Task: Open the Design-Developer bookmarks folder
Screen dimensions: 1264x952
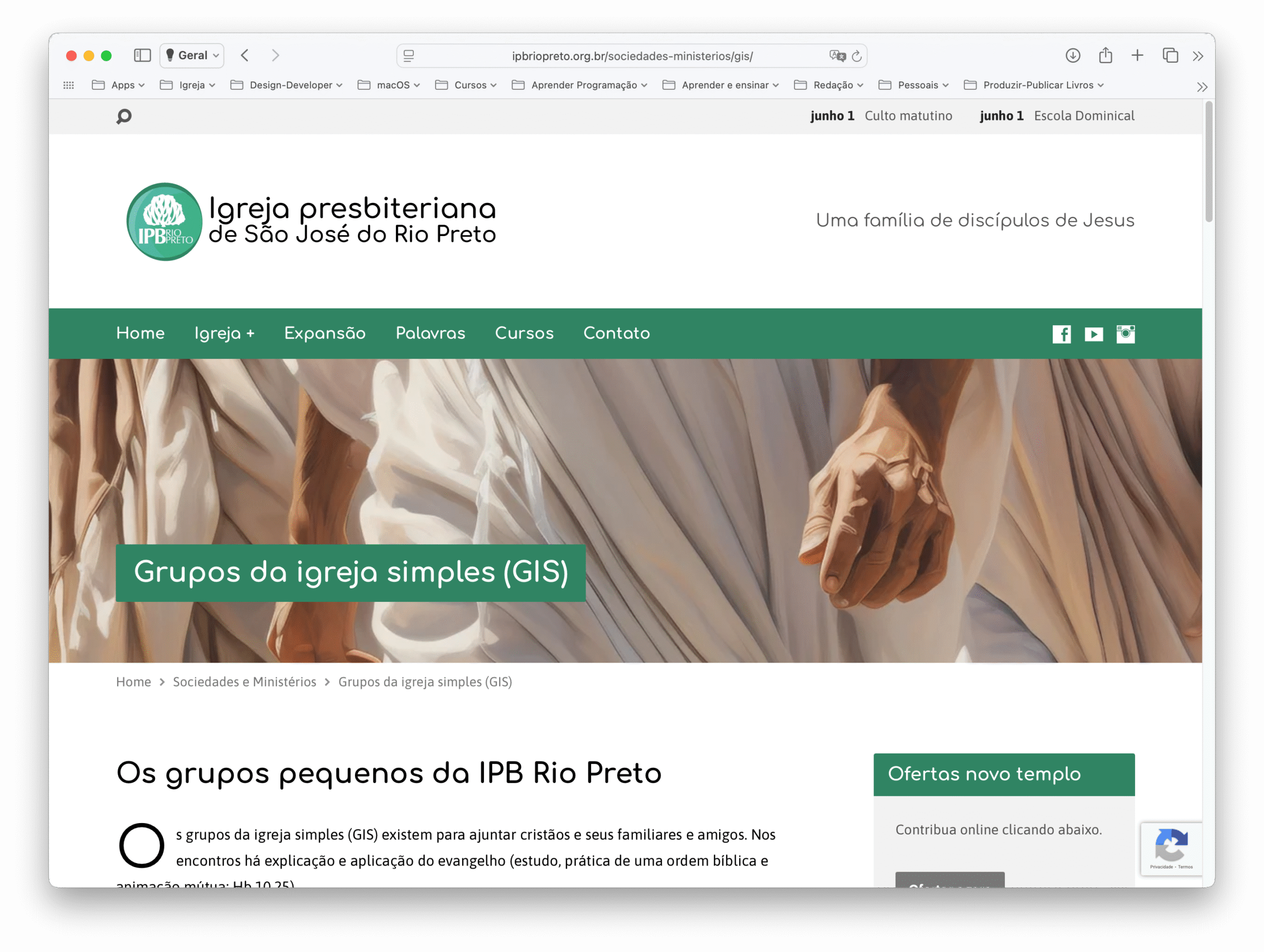Action: pyautogui.click(x=287, y=85)
